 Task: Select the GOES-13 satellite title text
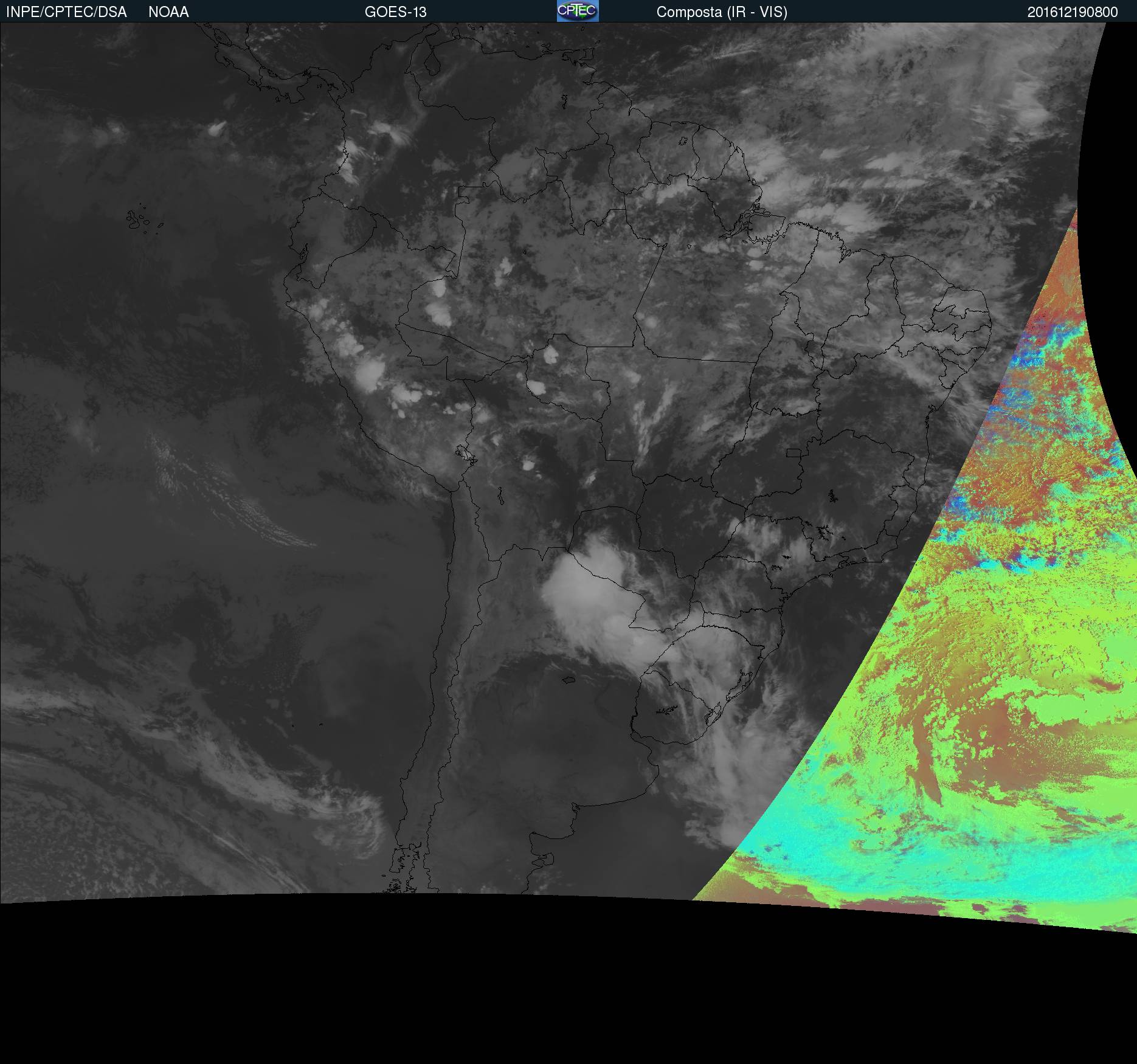tap(395, 12)
